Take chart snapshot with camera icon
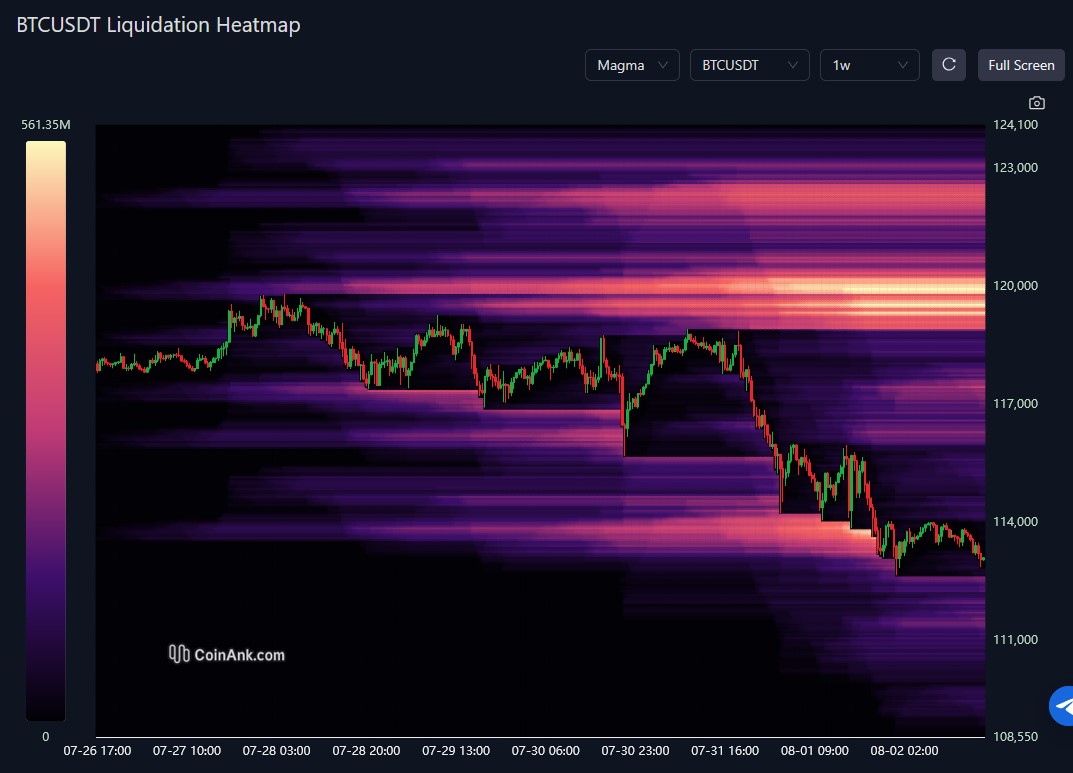Viewport: 1073px width, 773px height. click(1037, 103)
